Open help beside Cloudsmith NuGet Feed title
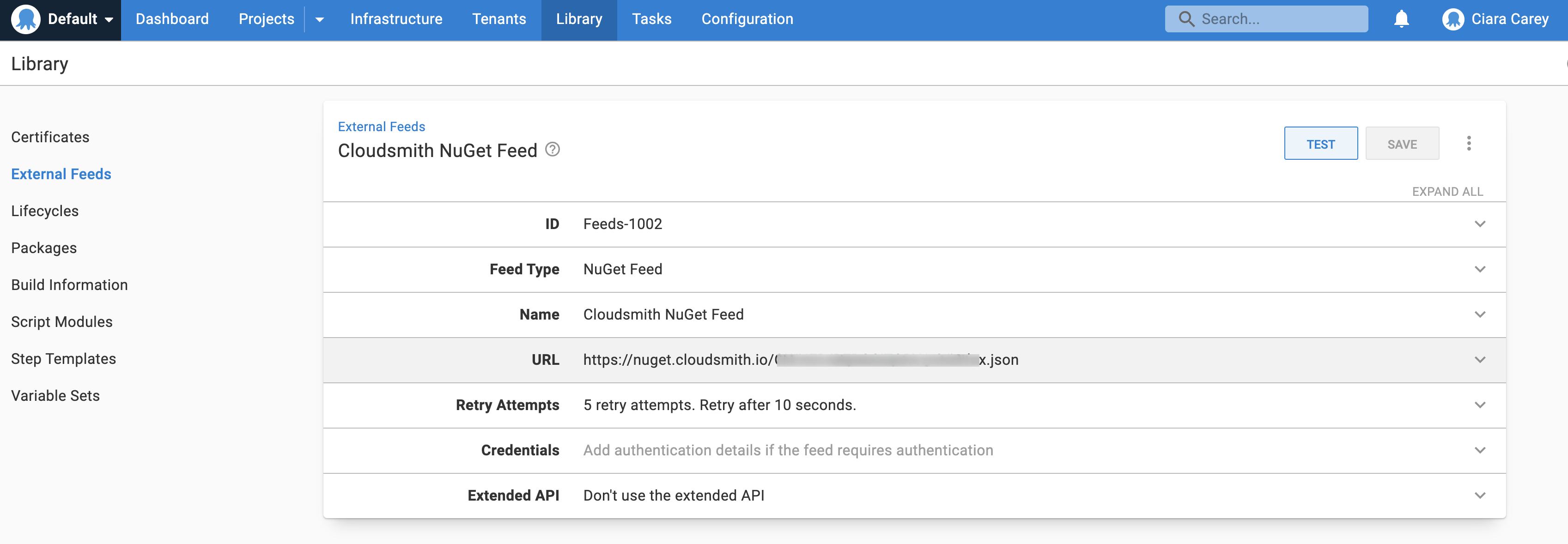 (x=553, y=150)
